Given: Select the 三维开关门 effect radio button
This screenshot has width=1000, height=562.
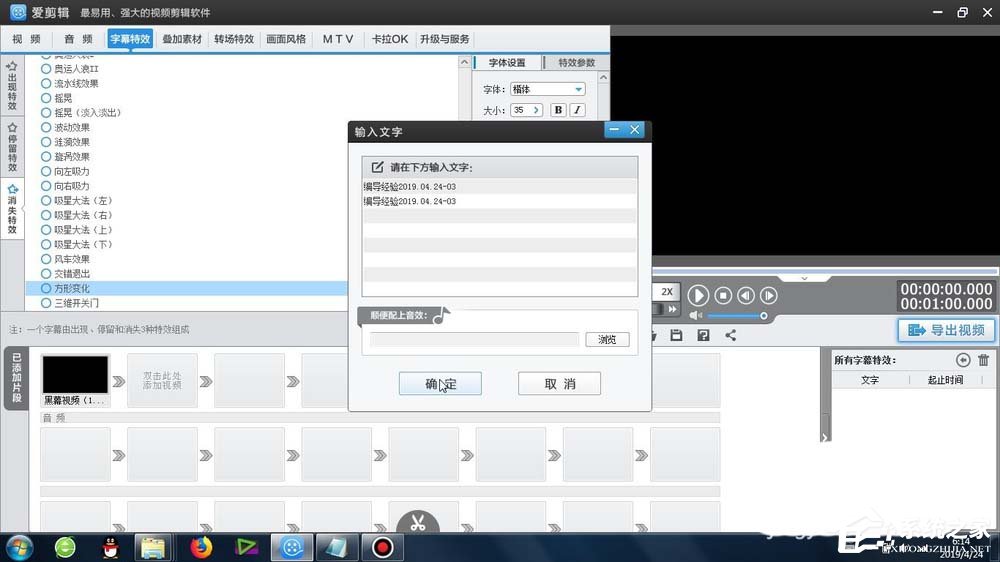Looking at the screenshot, I should [46, 303].
